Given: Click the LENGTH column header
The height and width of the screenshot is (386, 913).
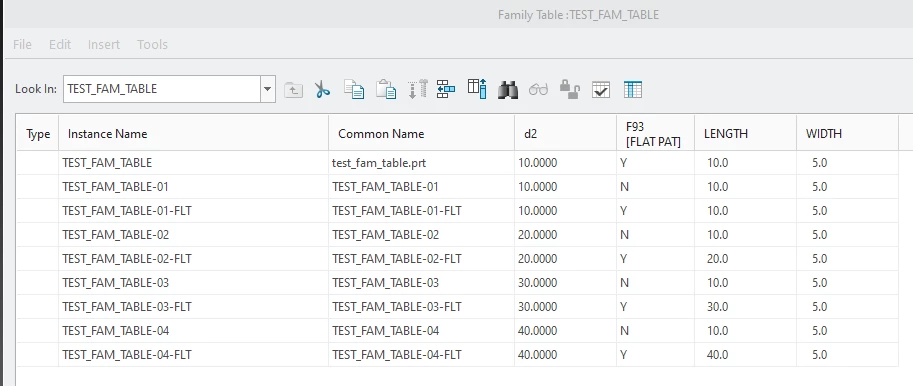Looking at the screenshot, I should pos(745,134).
